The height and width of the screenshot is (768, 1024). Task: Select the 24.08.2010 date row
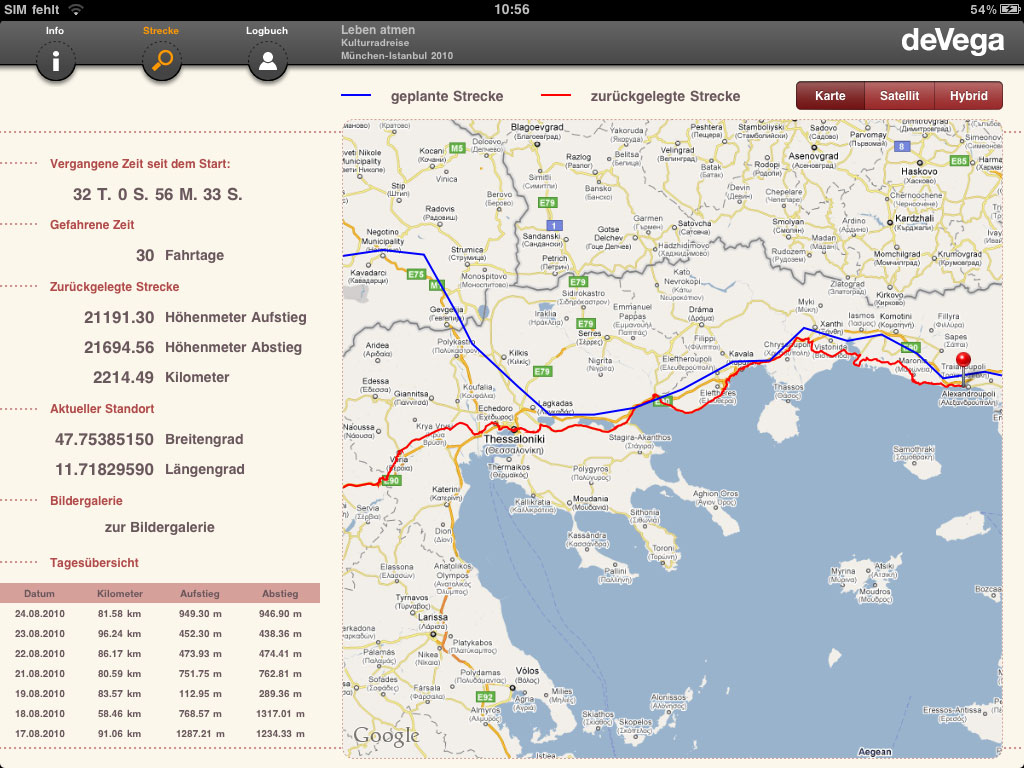160,614
